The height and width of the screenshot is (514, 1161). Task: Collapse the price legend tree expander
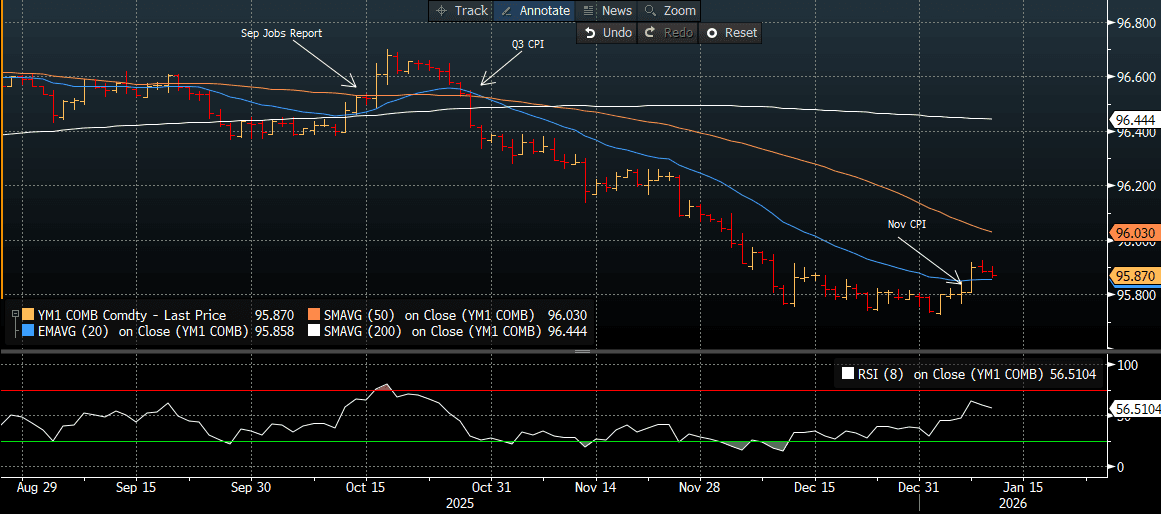(13, 316)
